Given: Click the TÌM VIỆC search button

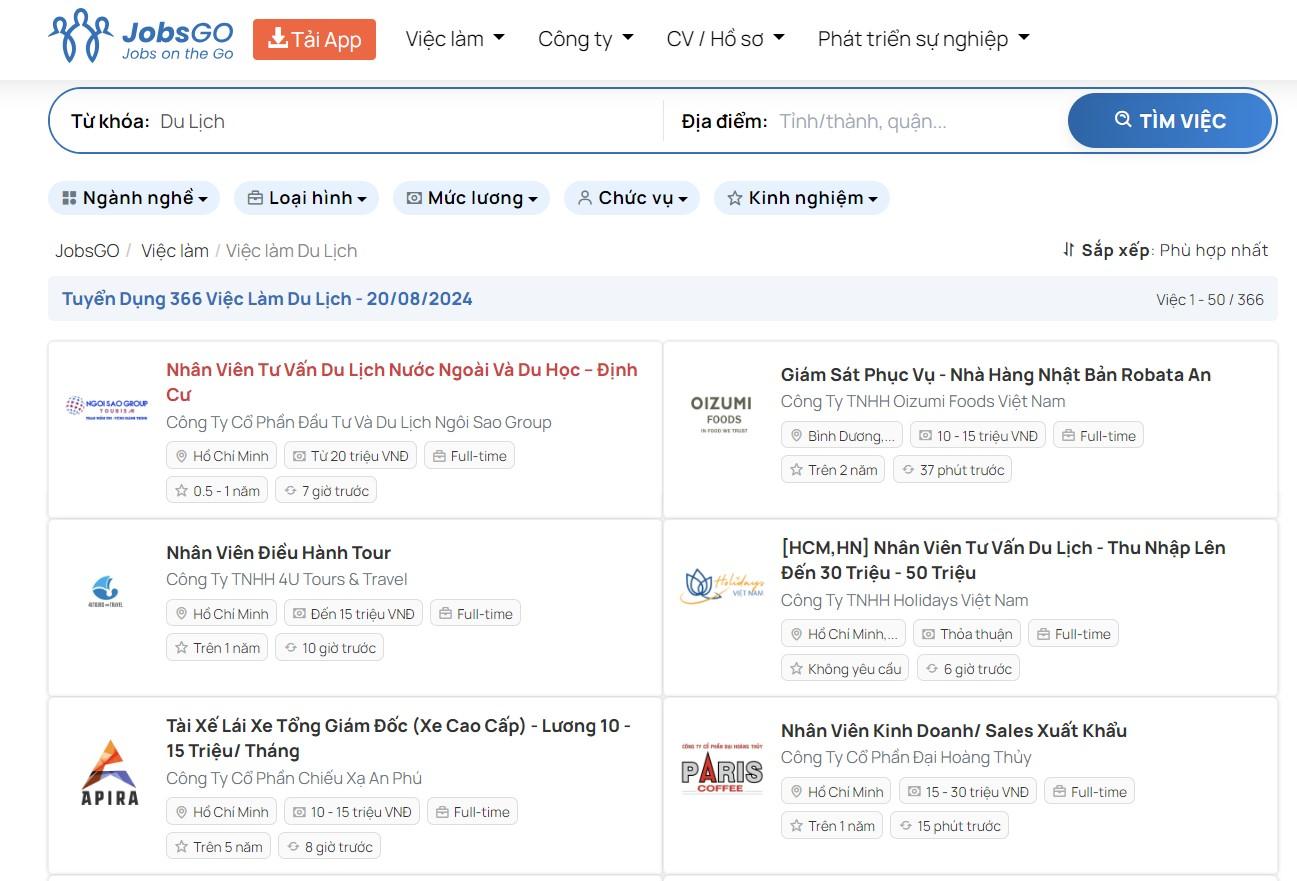Looking at the screenshot, I should [1170, 121].
